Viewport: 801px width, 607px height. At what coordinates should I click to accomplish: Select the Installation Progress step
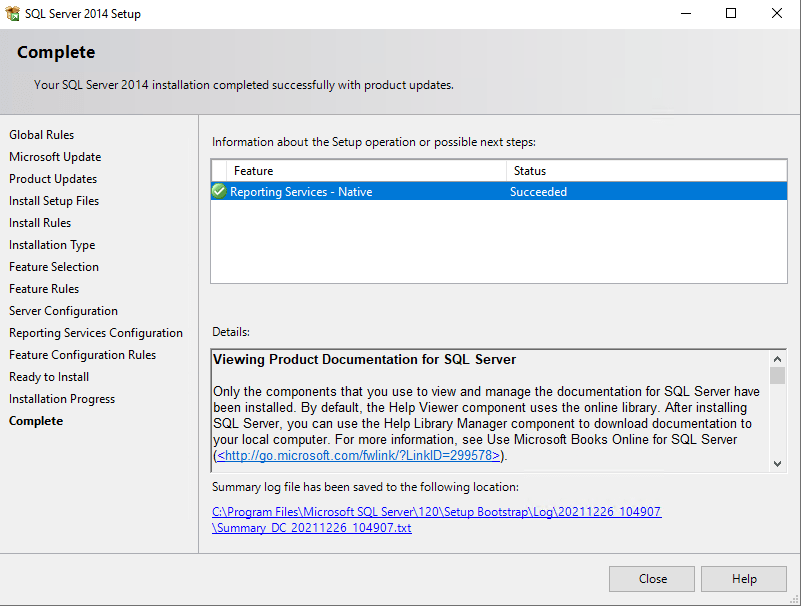coord(62,399)
